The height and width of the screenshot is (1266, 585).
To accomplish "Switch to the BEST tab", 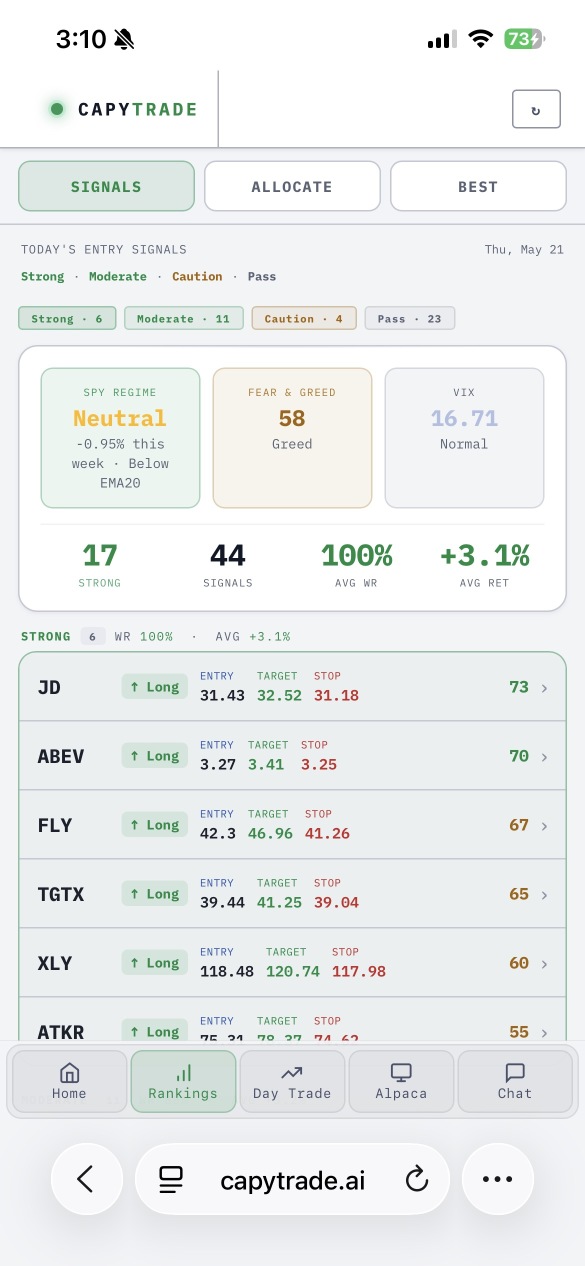I will [x=478, y=186].
